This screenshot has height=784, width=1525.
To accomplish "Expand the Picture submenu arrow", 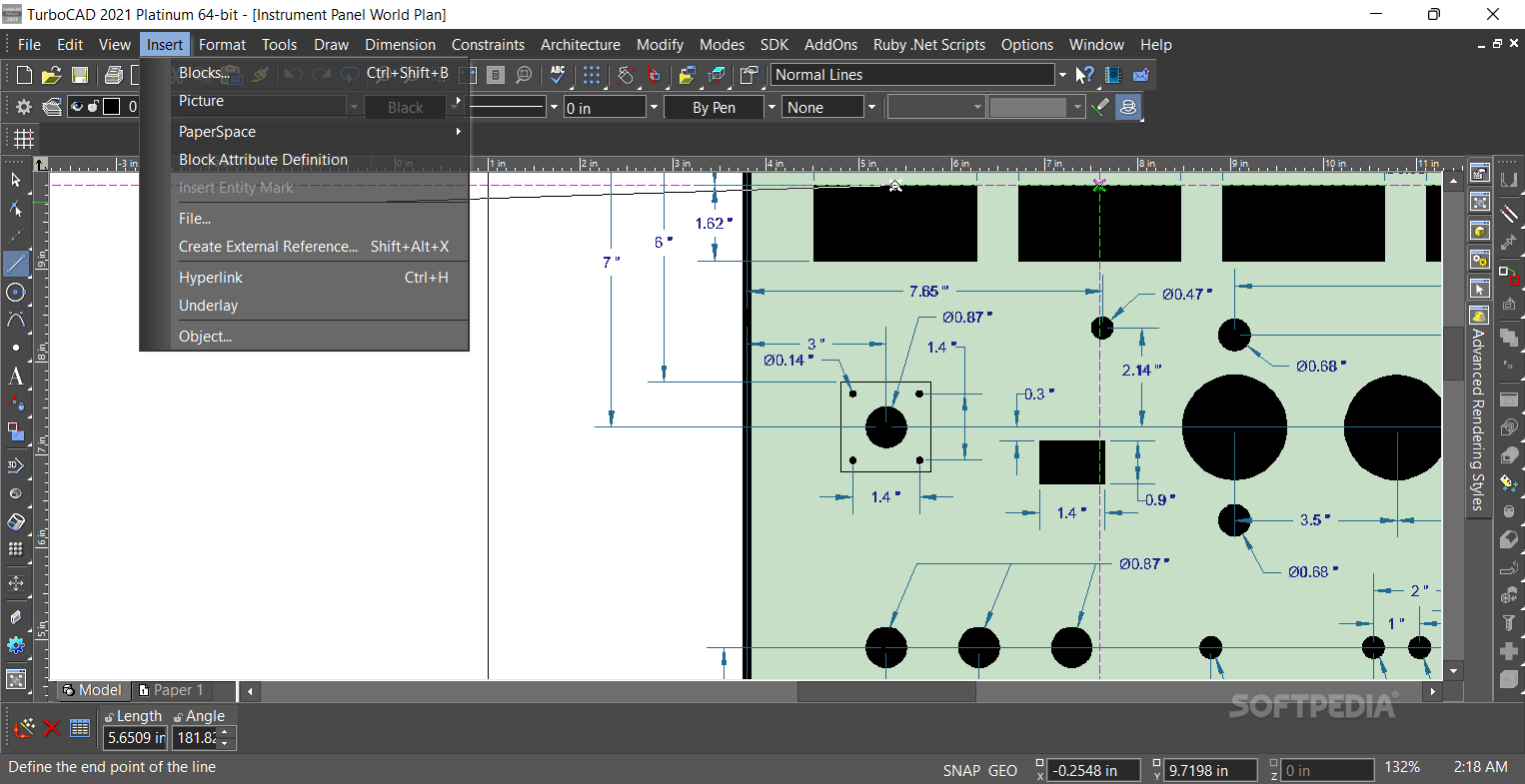I will (x=459, y=101).
